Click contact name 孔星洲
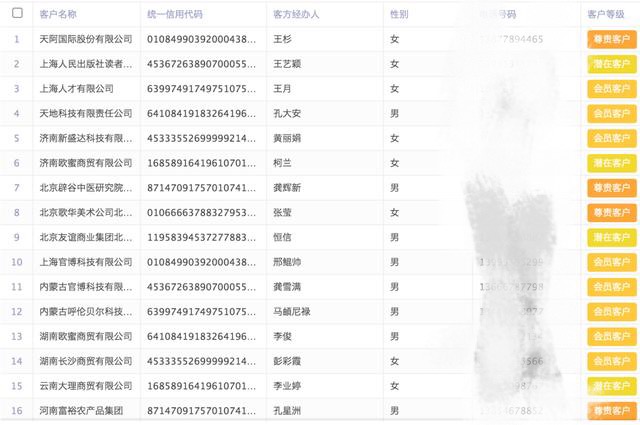 pyautogui.click(x=287, y=411)
